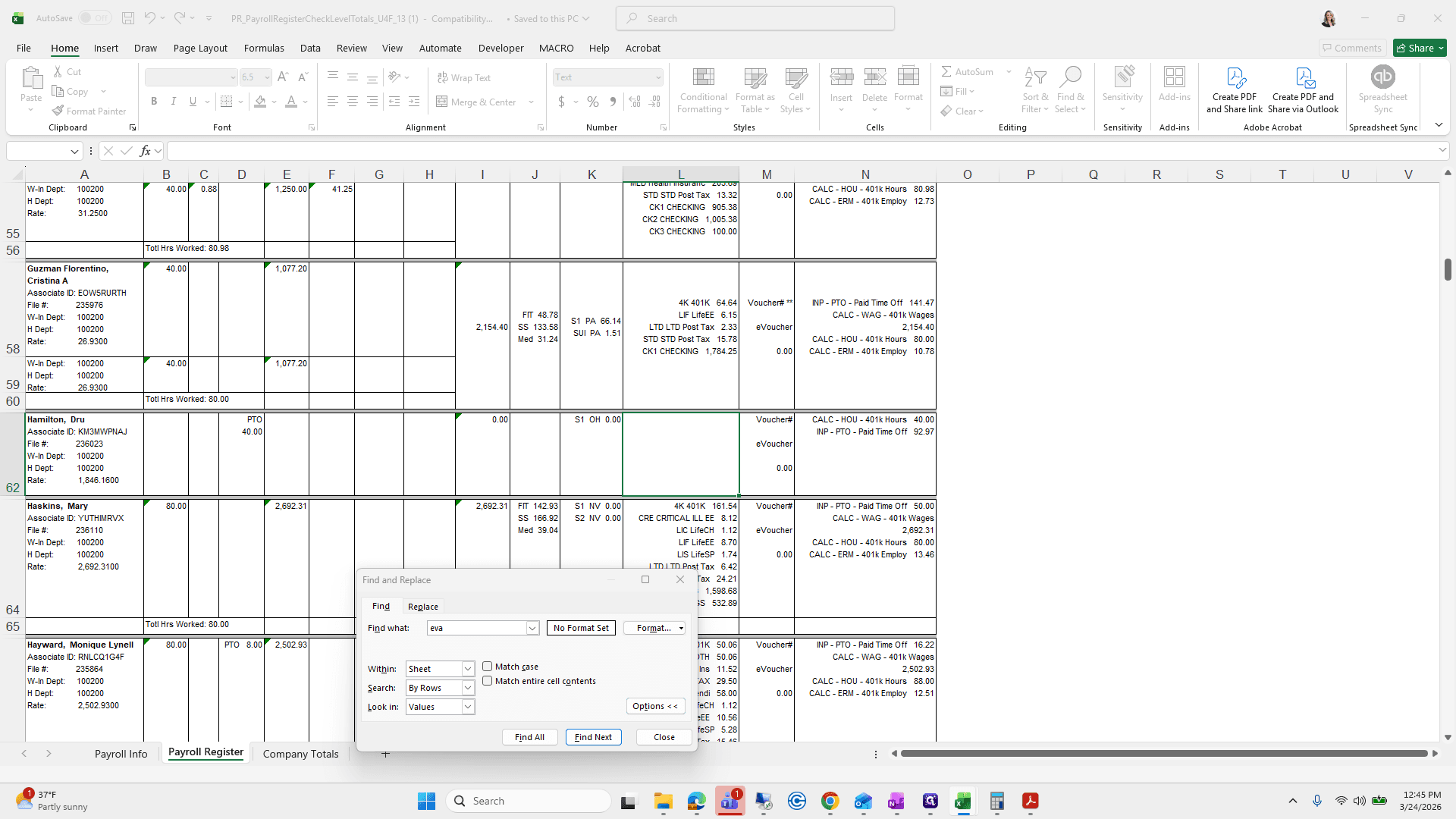Click the AutoSum sigma icon

[x=946, y=71]
